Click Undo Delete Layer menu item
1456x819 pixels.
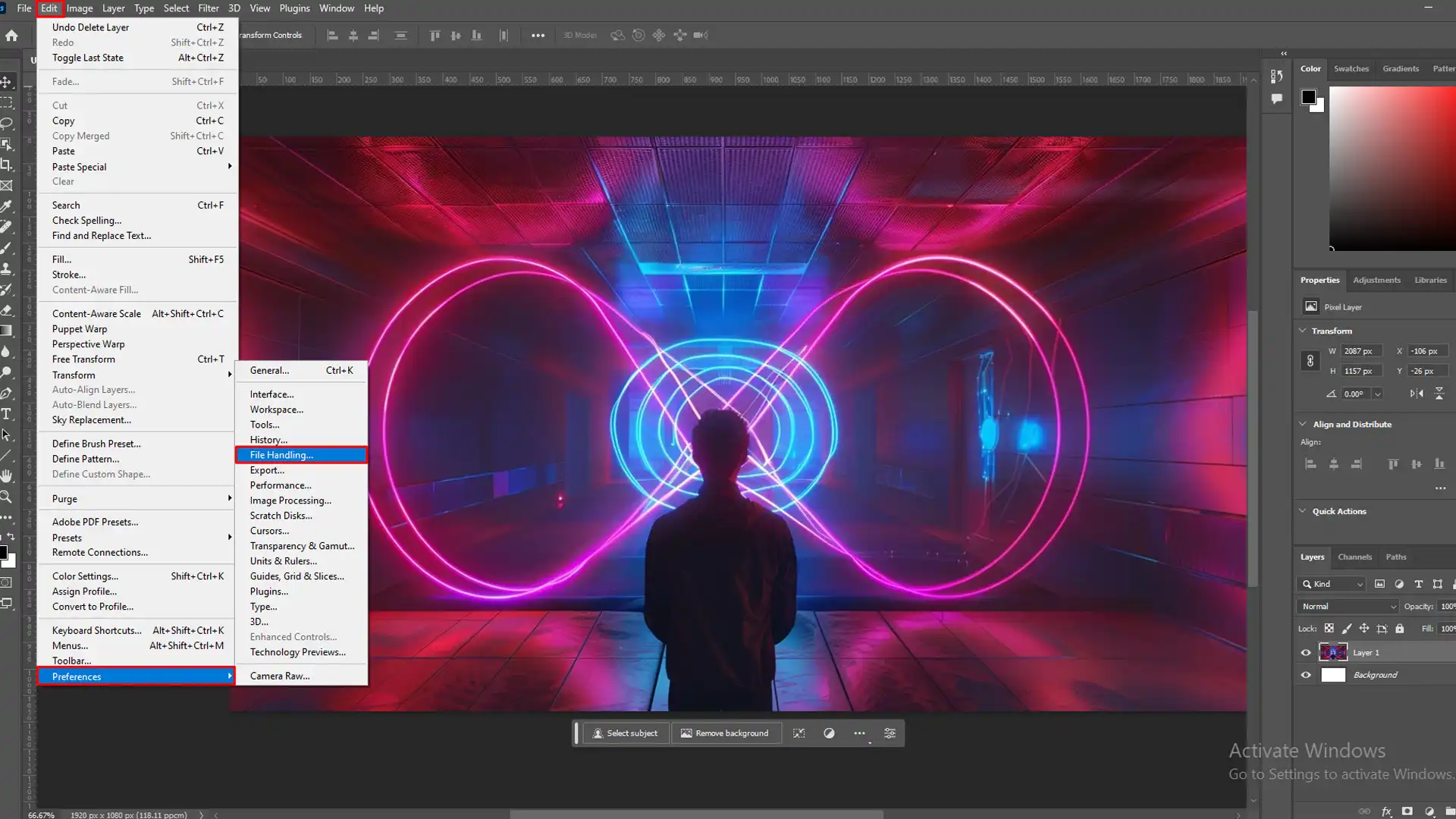(x=137, y=27)
